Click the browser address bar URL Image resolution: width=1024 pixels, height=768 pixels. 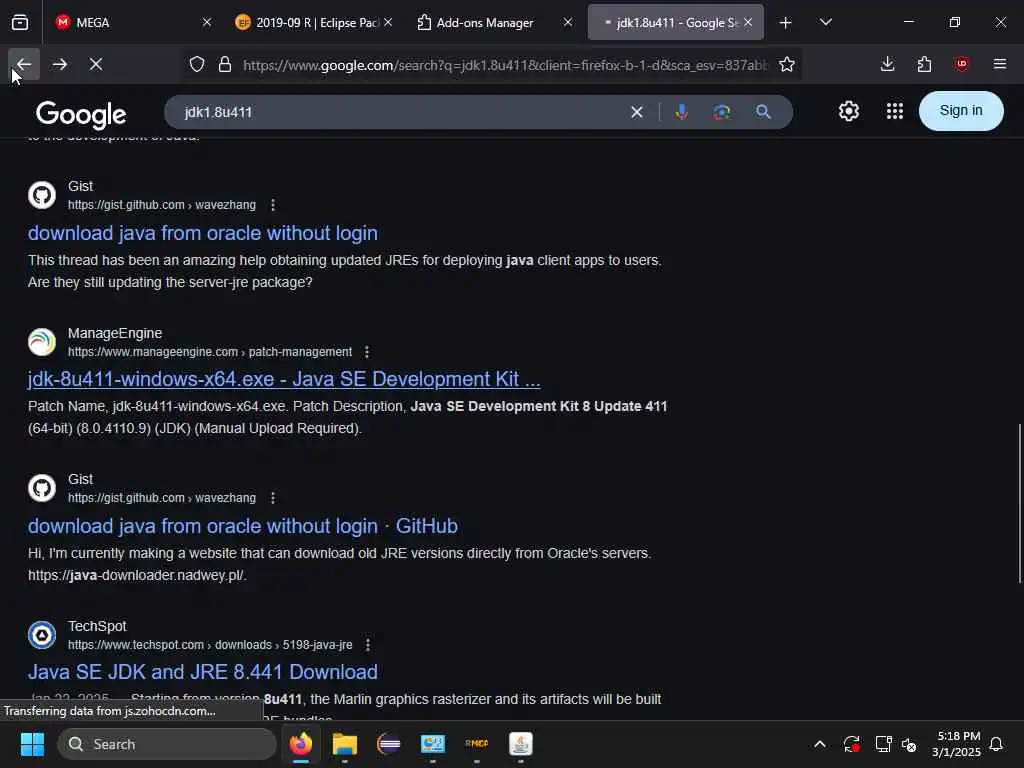point(504,65)
